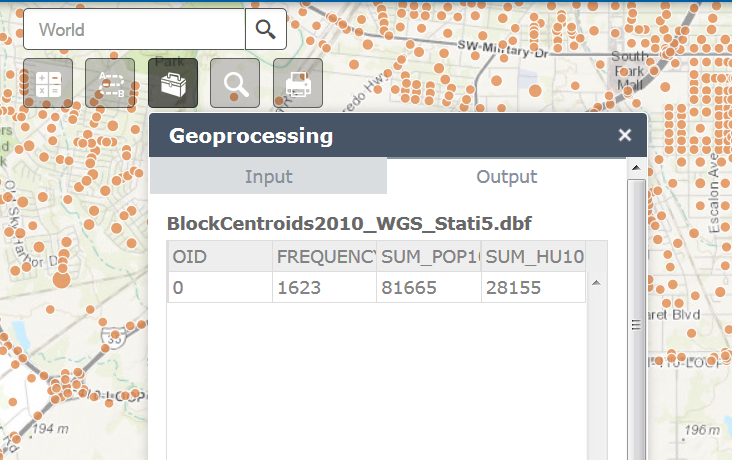
Task: Switch to the Input tab
Action: click(x=268, y=176)
